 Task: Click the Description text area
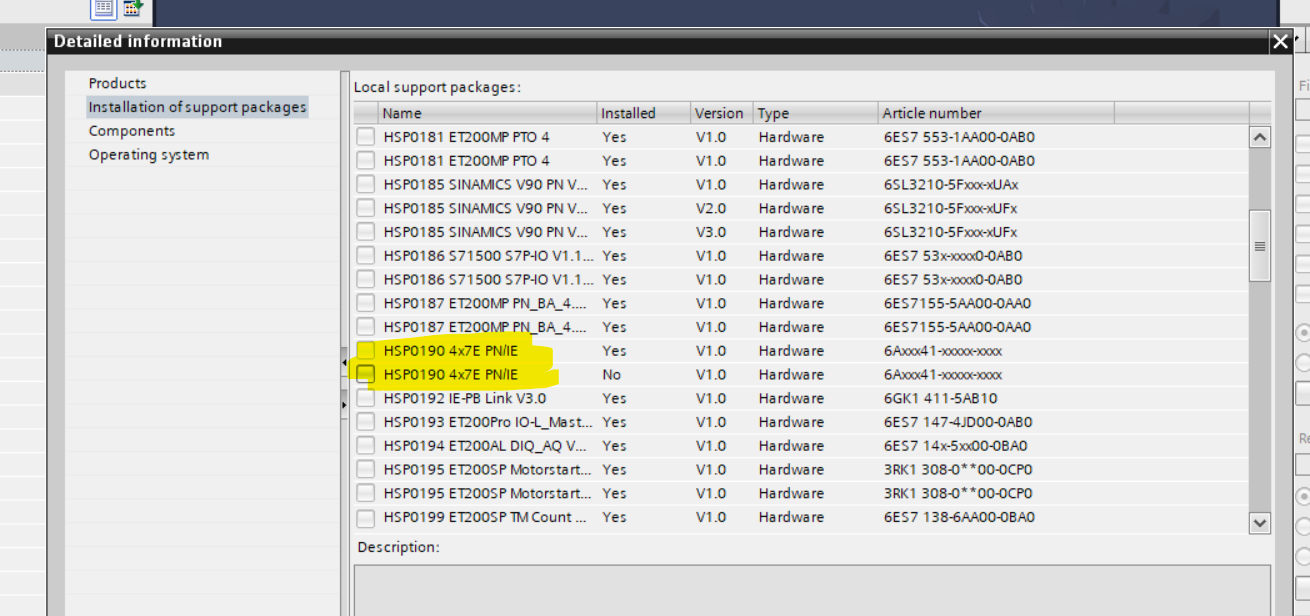click(x=812, y=590)
